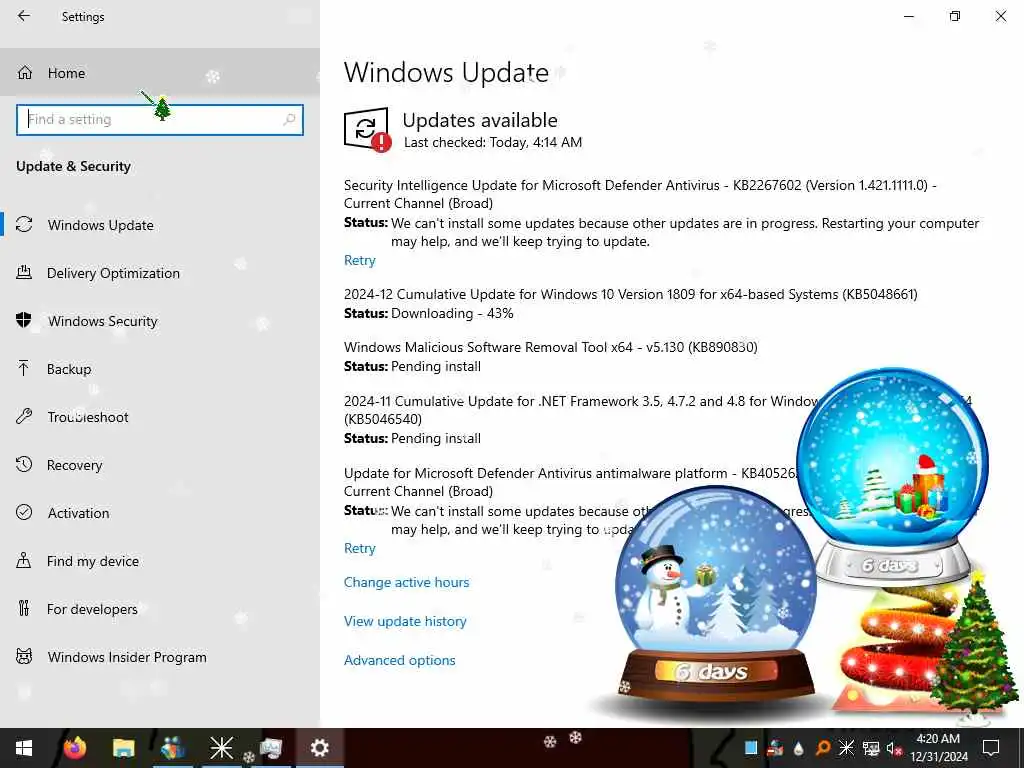Click the Update & Security section heading

click(73, 167)
